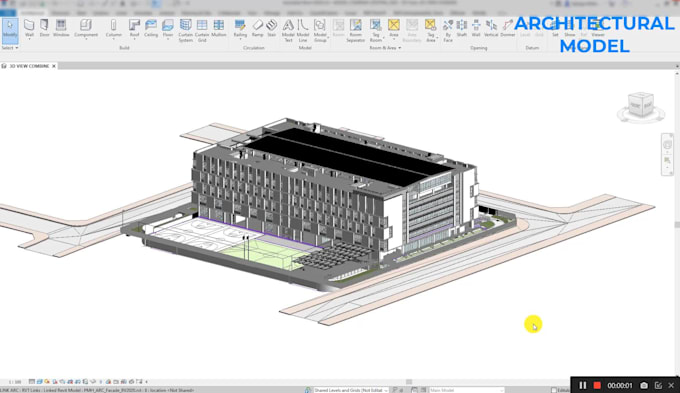The width and height of the screenshot is (680, 393).
Task: Click the view detail level icon
Action: 32,382
